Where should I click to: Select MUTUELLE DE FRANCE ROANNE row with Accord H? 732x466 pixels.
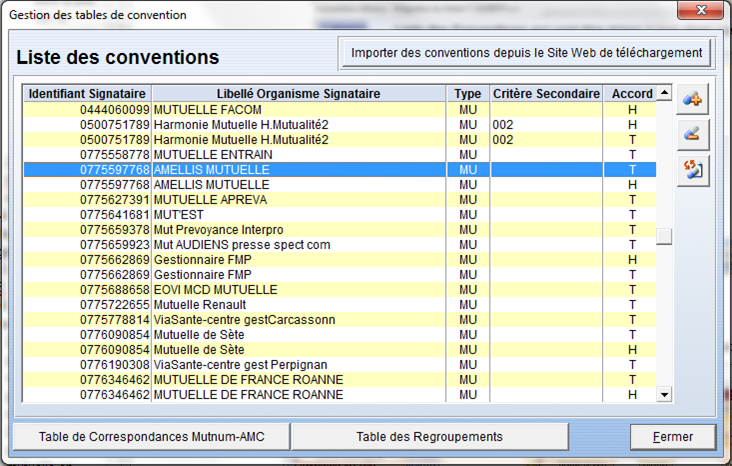[340, 395]
